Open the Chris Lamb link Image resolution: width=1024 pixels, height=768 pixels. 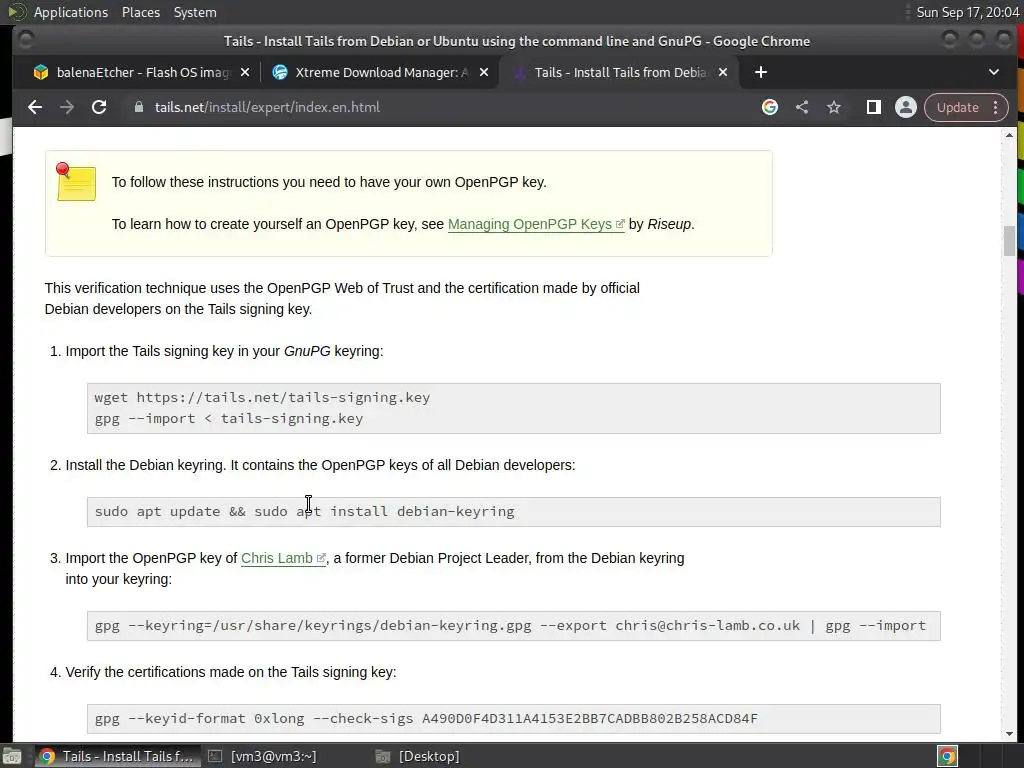283,558
